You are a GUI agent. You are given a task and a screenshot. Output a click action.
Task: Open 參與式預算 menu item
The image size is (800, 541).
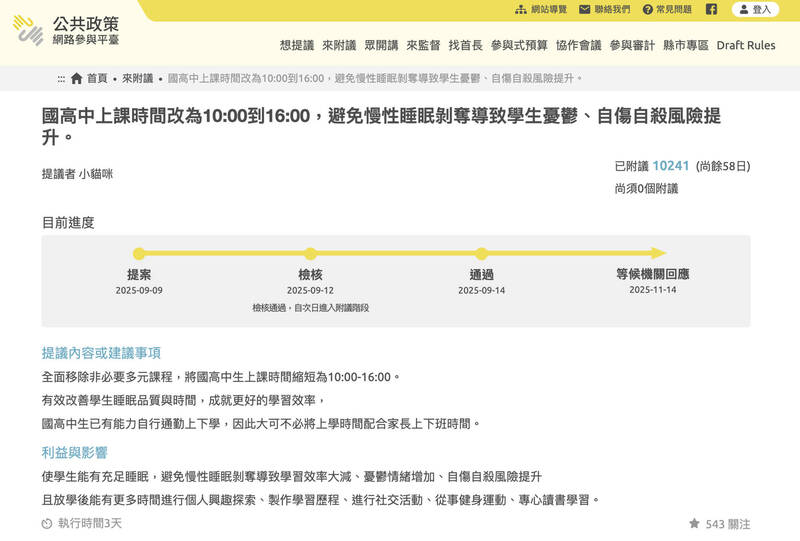[x=519, y=45]
